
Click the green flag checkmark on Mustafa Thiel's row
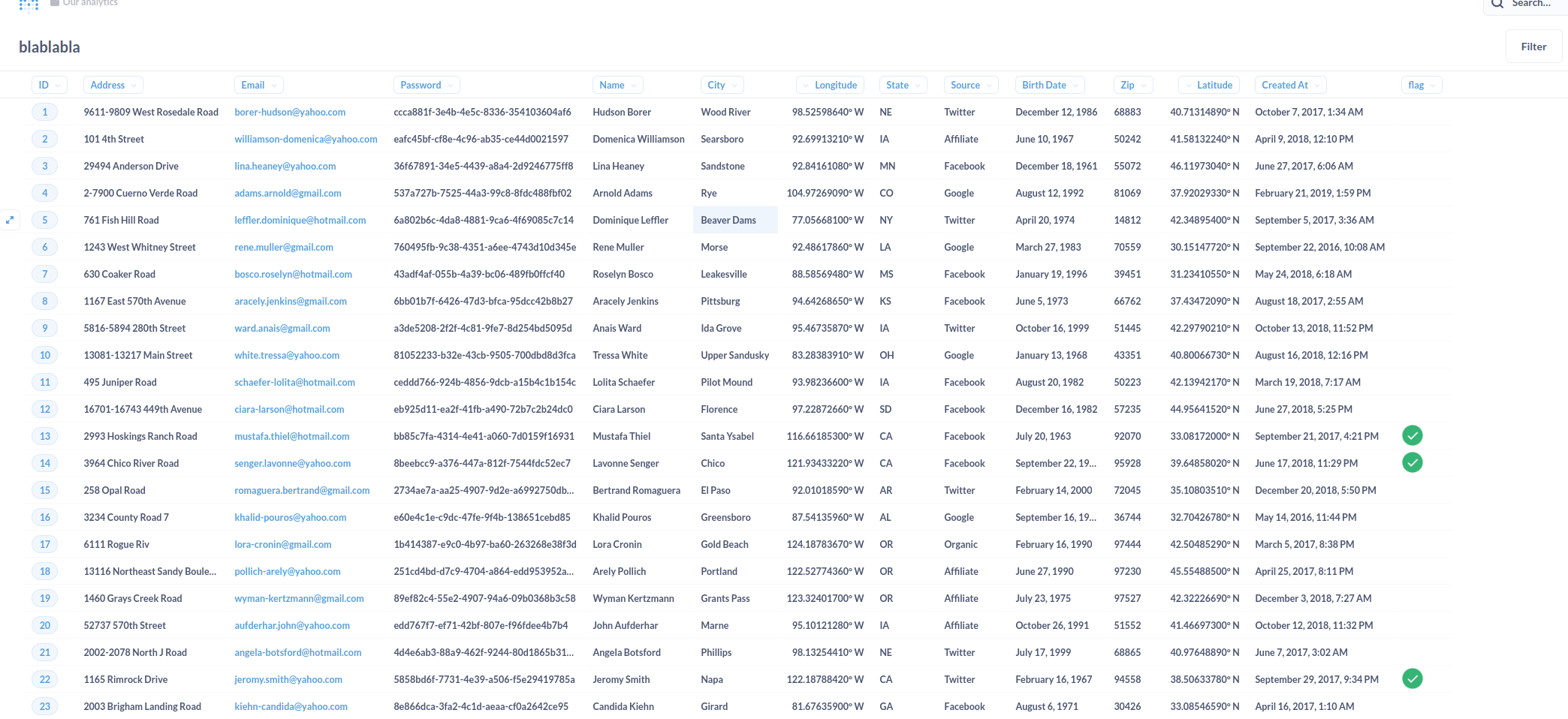point(1413,435)
